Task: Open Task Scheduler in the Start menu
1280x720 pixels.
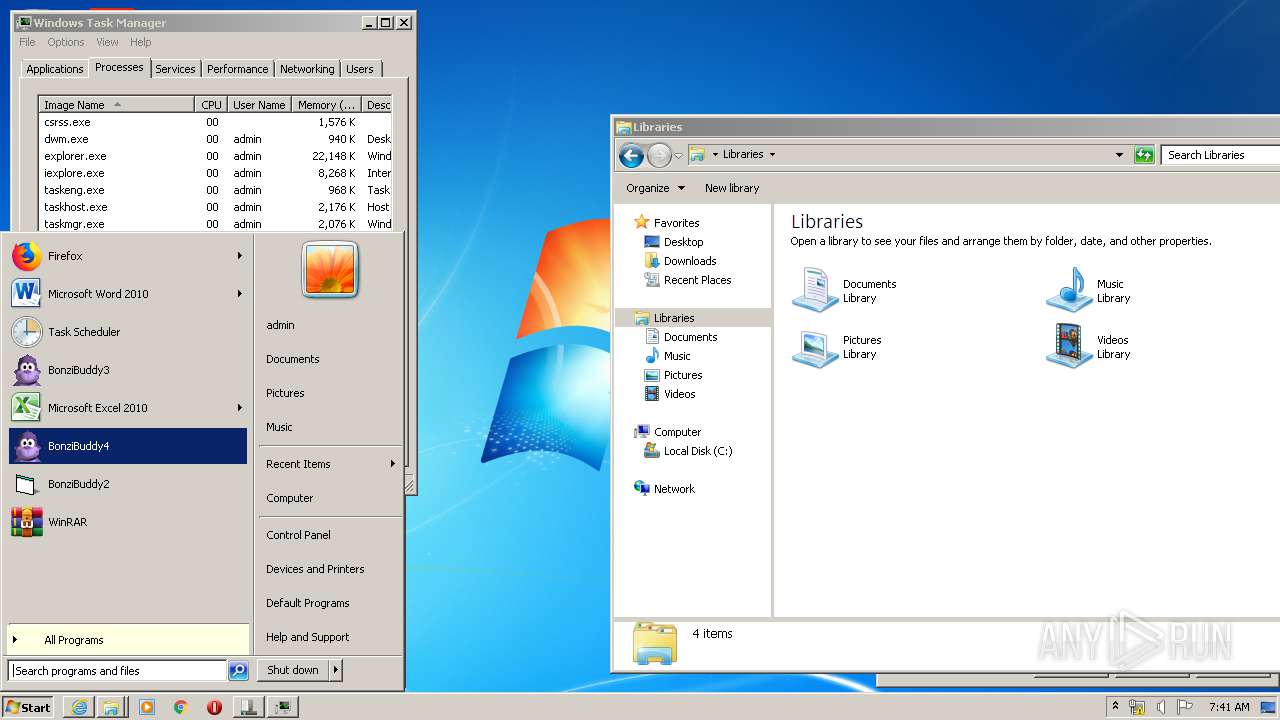Action: pyautogui.click(x=127, y=332)
